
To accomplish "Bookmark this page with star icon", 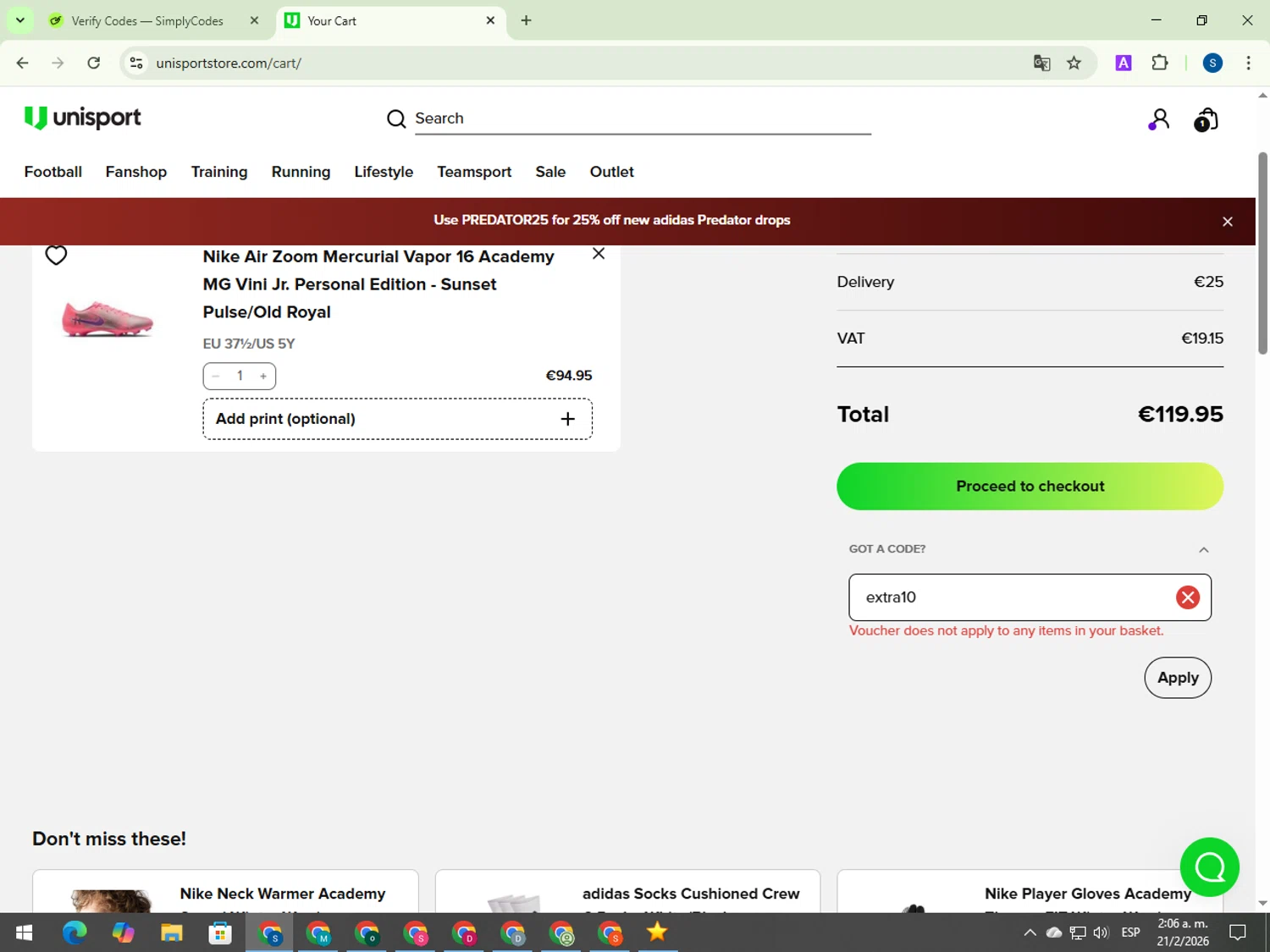I will (1074, 63).
